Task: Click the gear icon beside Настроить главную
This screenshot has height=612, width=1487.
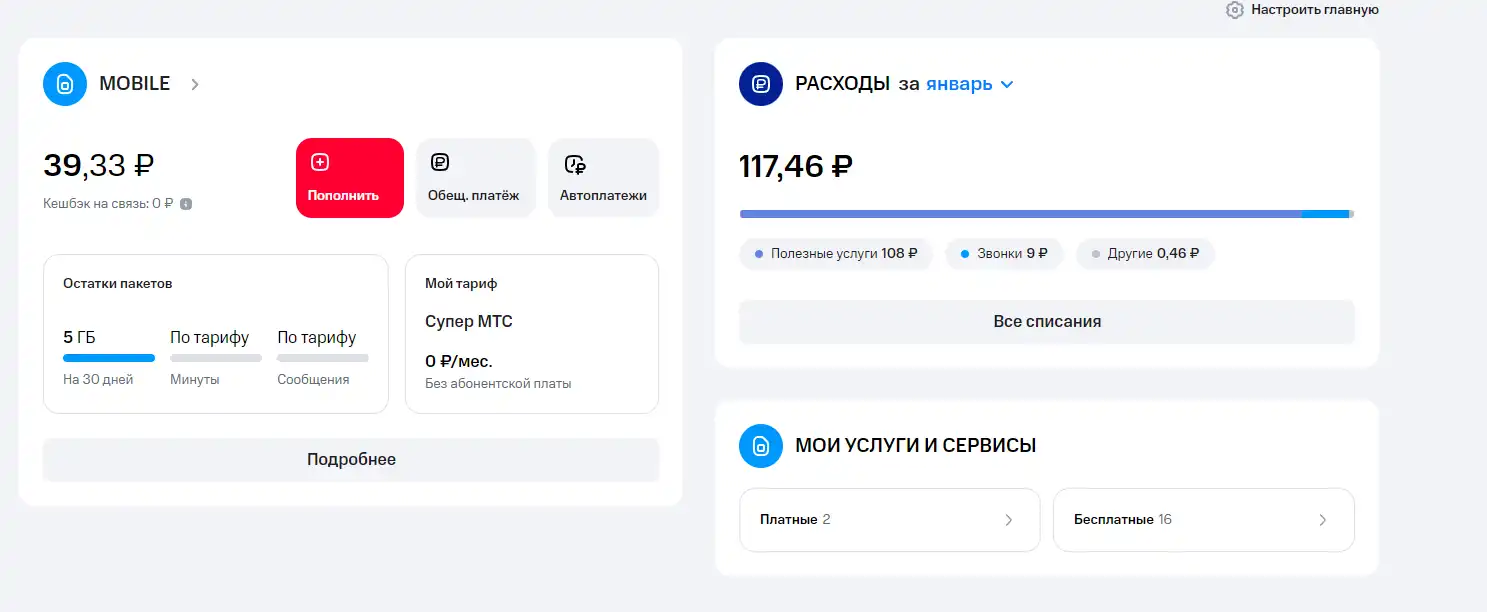Action: click(1235, 10)
